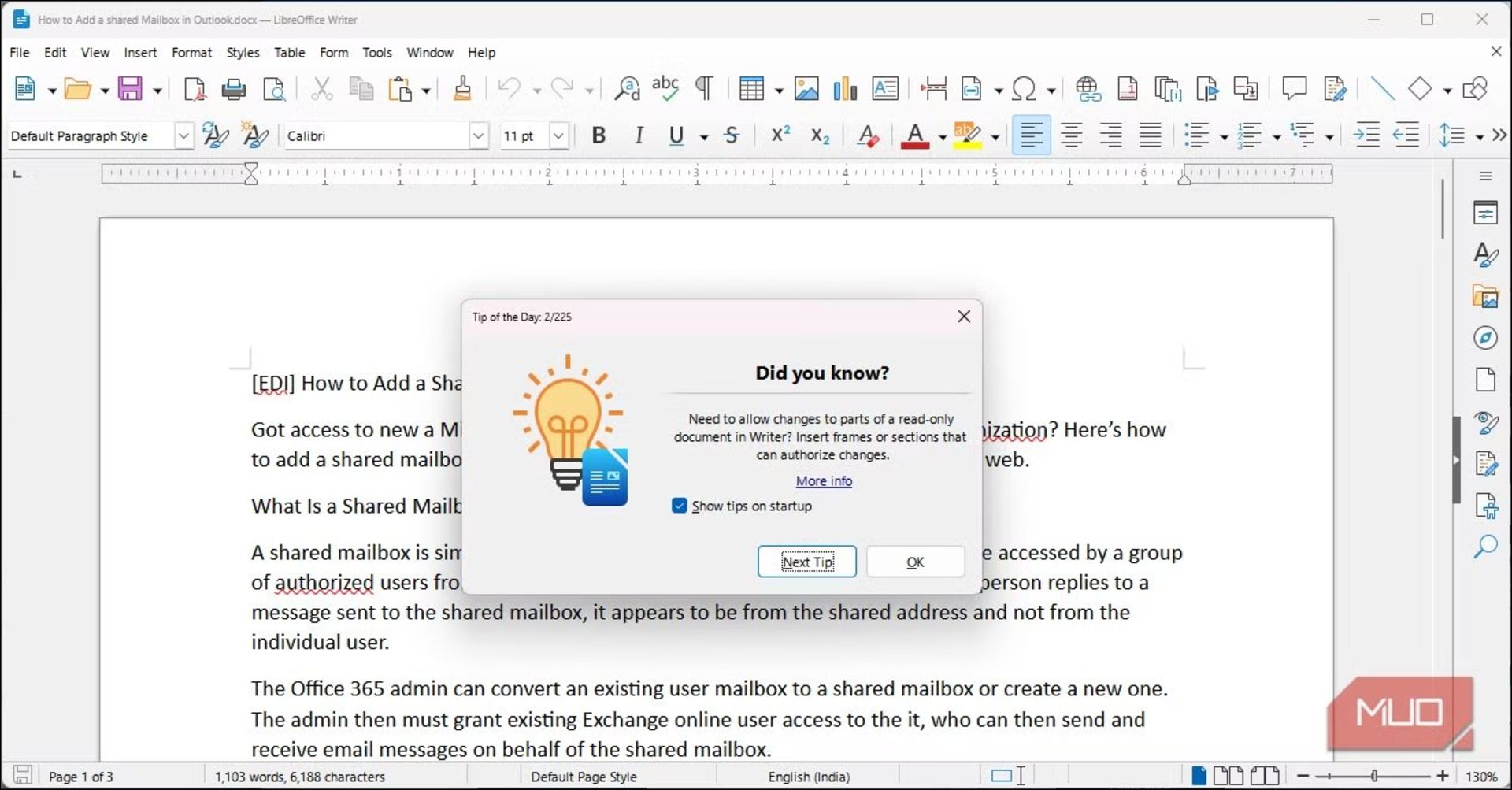Click the Cut scissors icon
Screen dimensions: 1512x790
[321, 89]
